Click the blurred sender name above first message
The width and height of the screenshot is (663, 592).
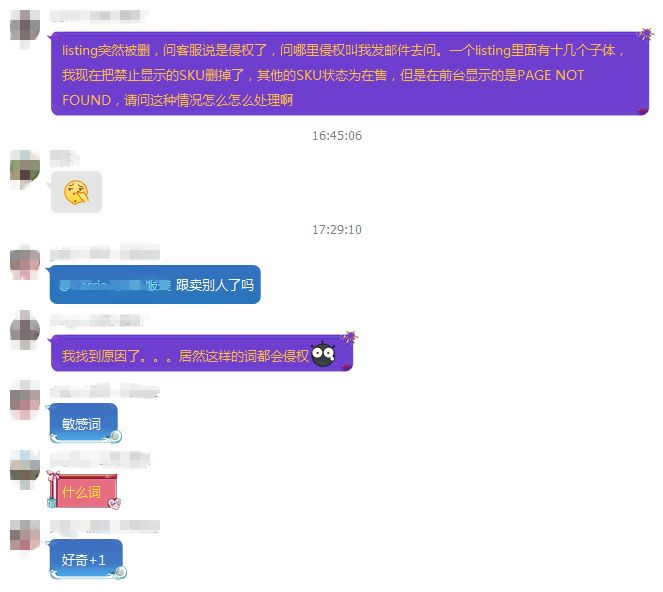99,16
